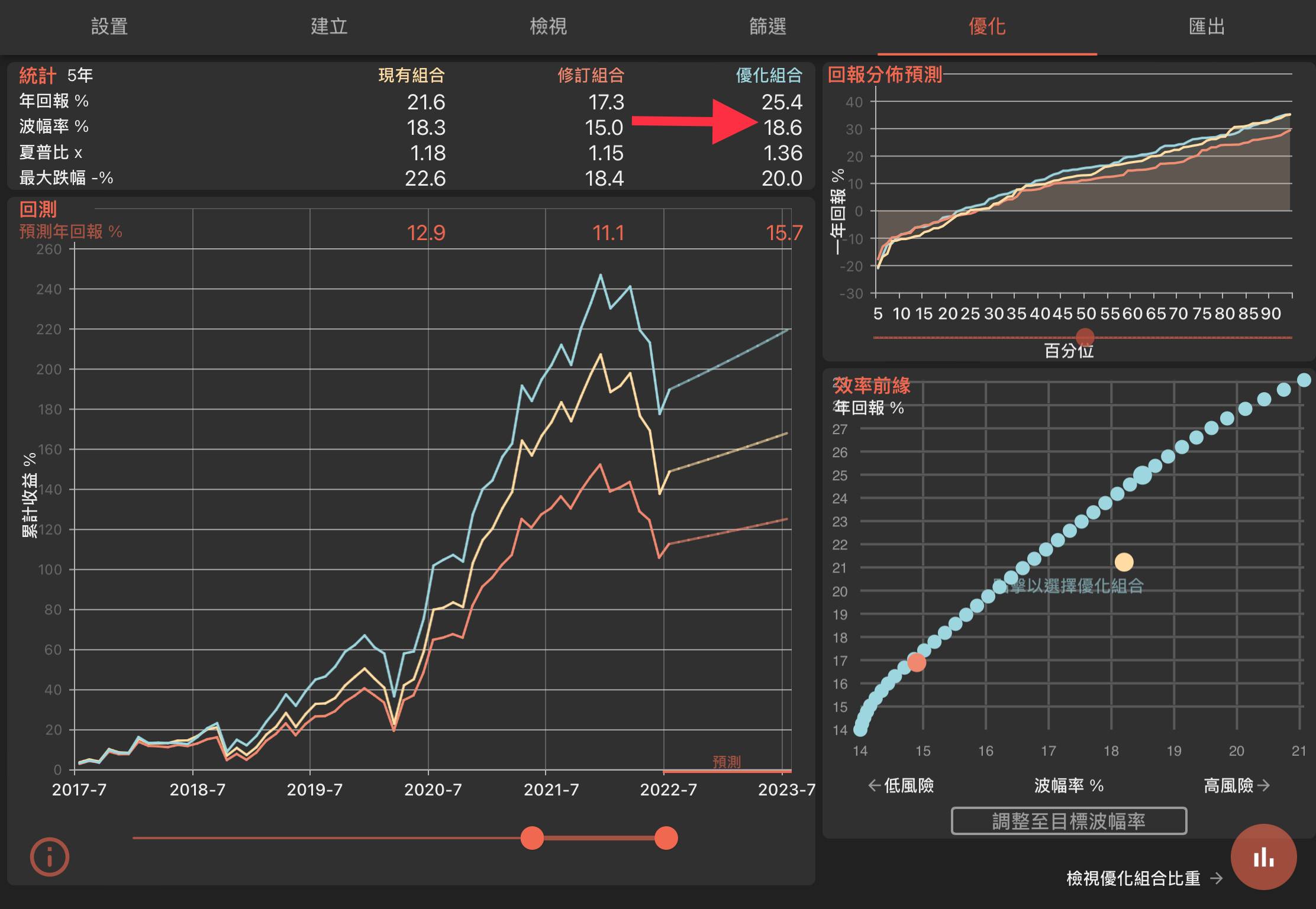Select the yellow current-portfolio dot on frontier
1316x909 pixels.
tap(1124, 562)
